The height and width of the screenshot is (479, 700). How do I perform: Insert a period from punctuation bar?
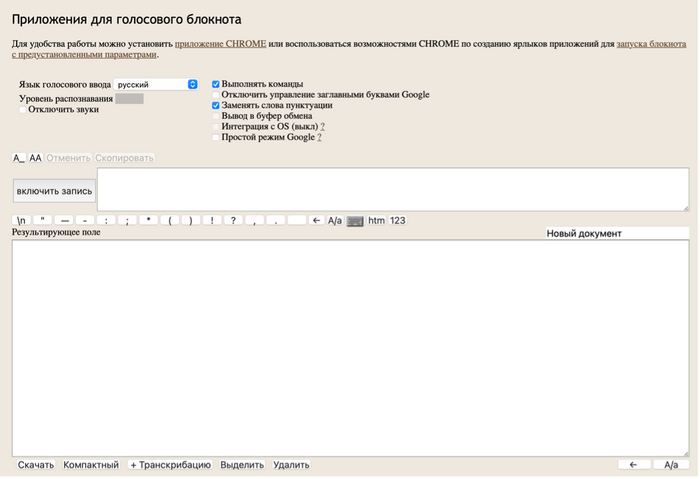[x=276, y=221]
